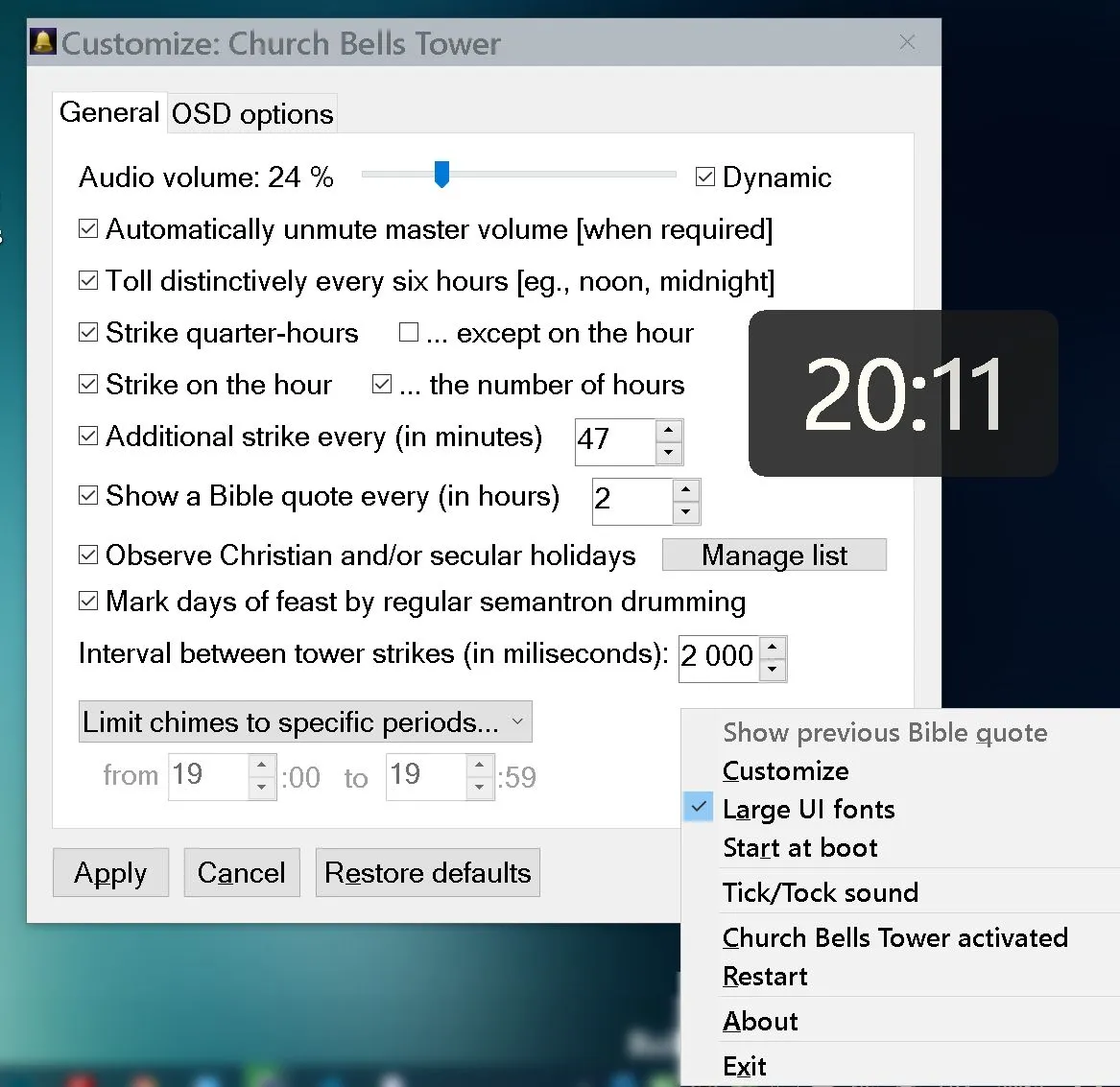Click About in the context menu
Viewport: 1120px width, 1087px height.
[x=760, y=1021]
